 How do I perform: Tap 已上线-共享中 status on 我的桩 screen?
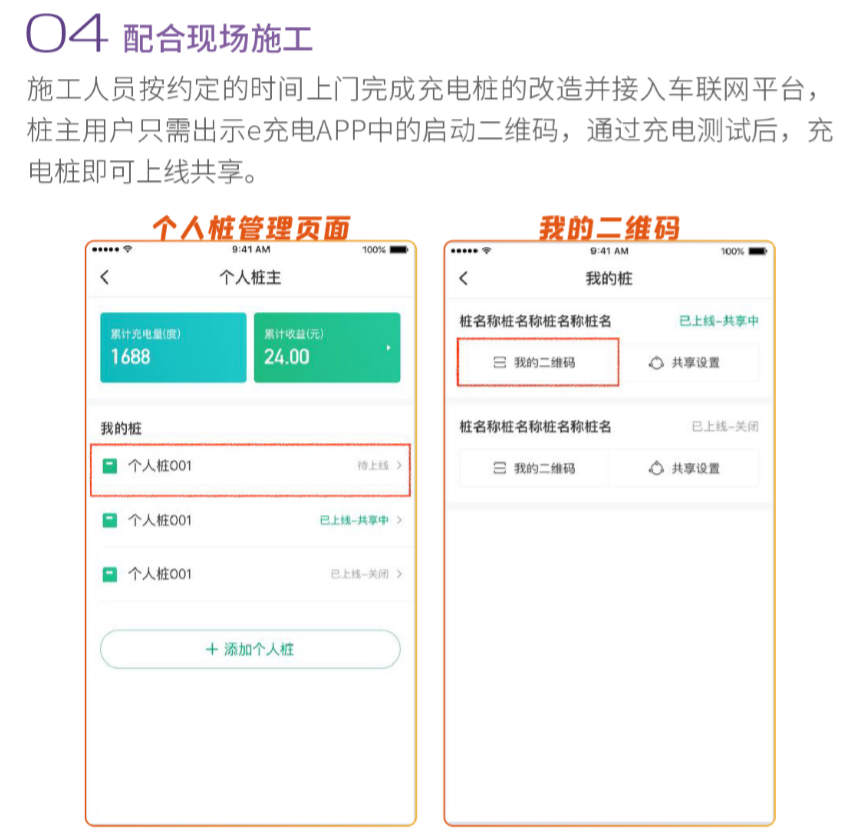(719, 321)
